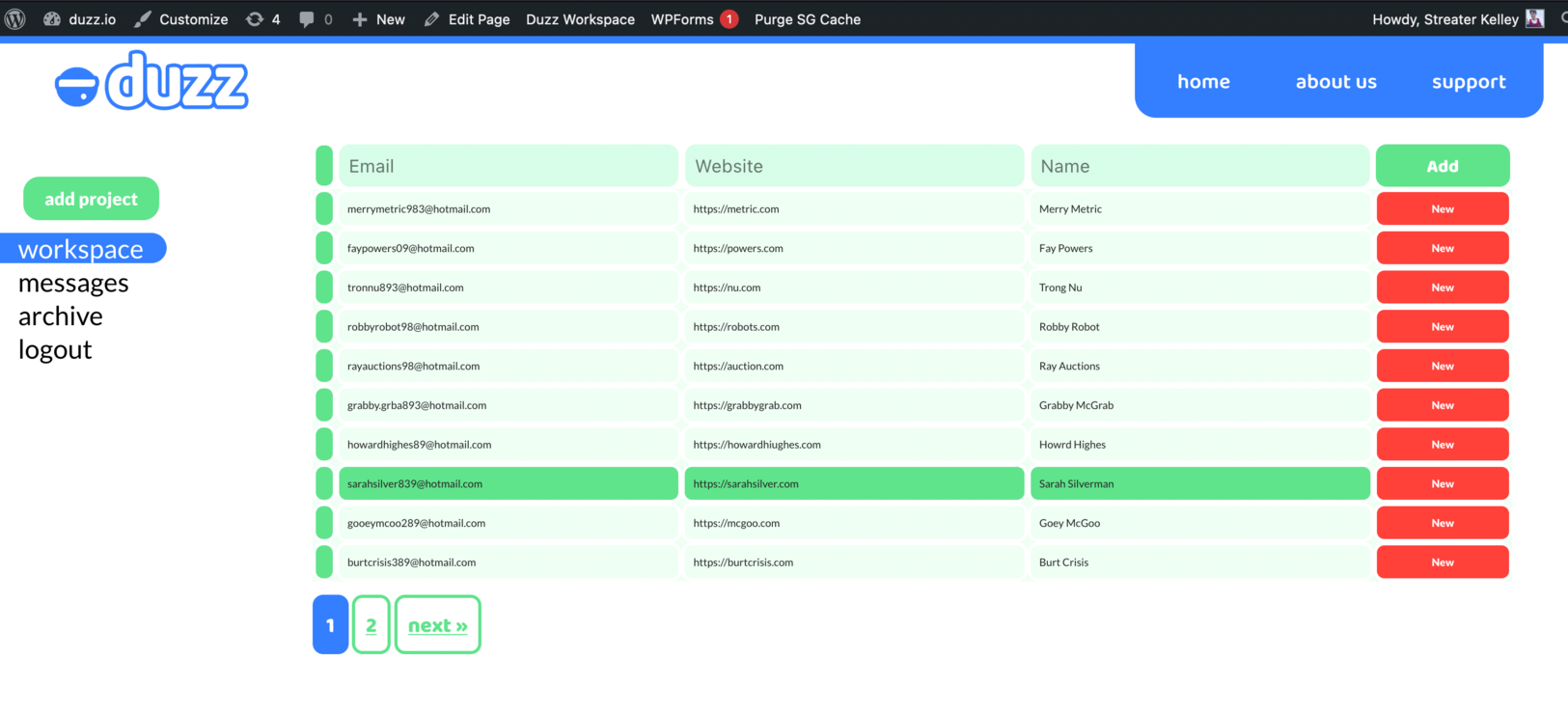Click website https://powers.com
1568x712 pixels.
pos(738,248)
